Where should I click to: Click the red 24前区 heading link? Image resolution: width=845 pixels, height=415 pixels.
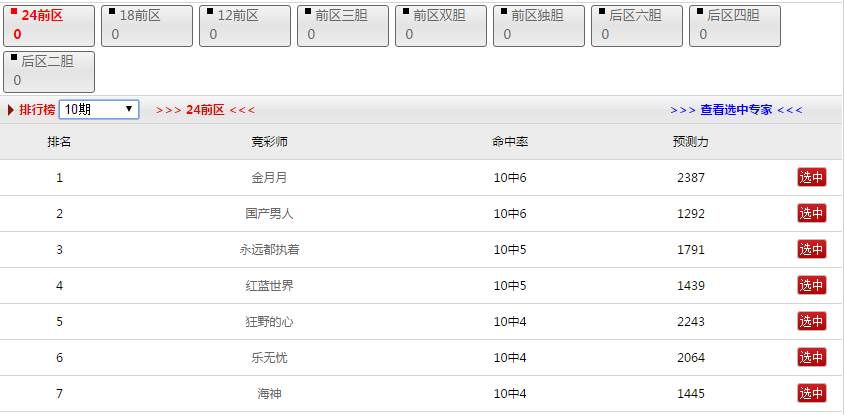tap(205, 110)
